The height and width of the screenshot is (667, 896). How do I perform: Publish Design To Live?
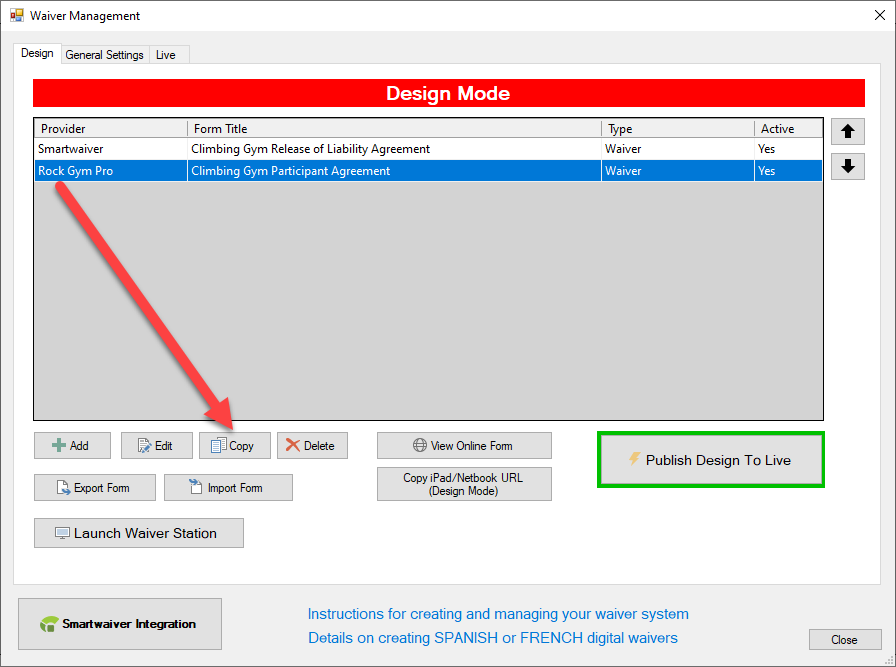click(711, 460)
